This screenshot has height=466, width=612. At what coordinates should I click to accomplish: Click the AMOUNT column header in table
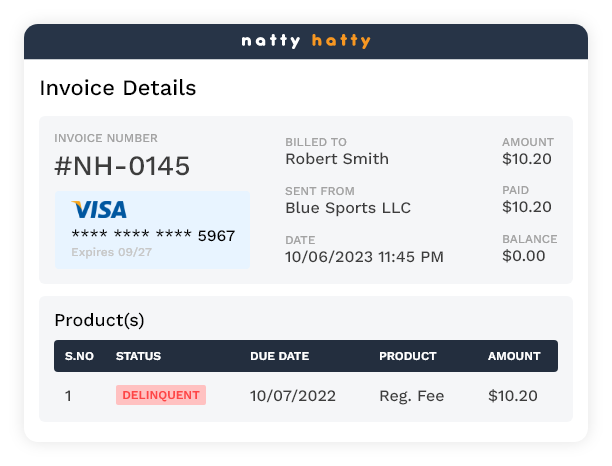[x=514, y=356]
